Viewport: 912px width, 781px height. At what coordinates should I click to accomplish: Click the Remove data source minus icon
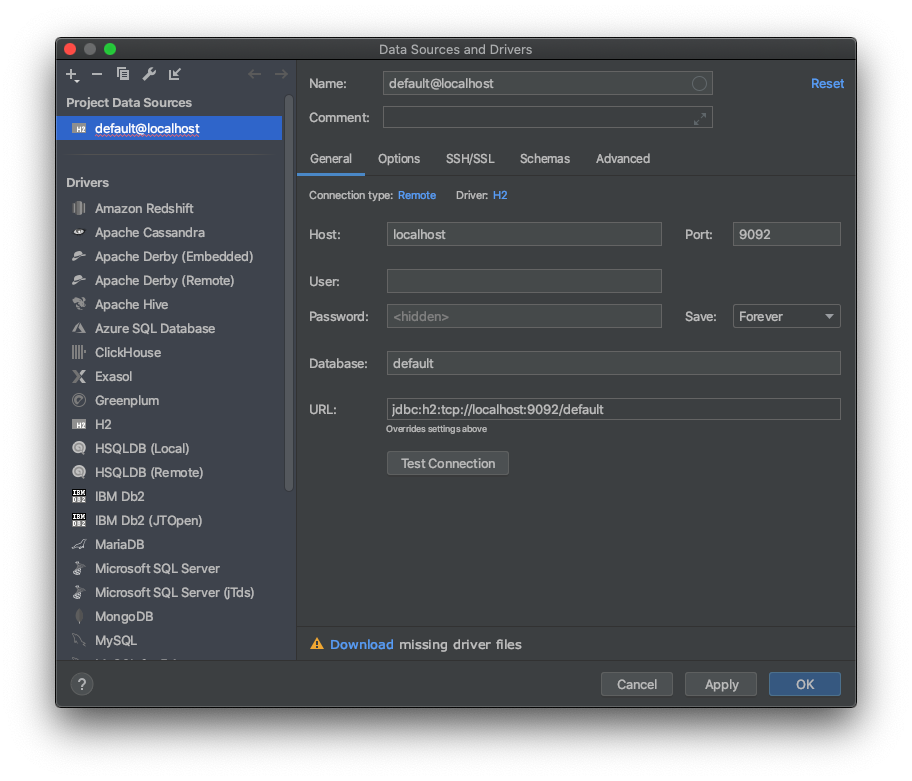tap(97, 74)
